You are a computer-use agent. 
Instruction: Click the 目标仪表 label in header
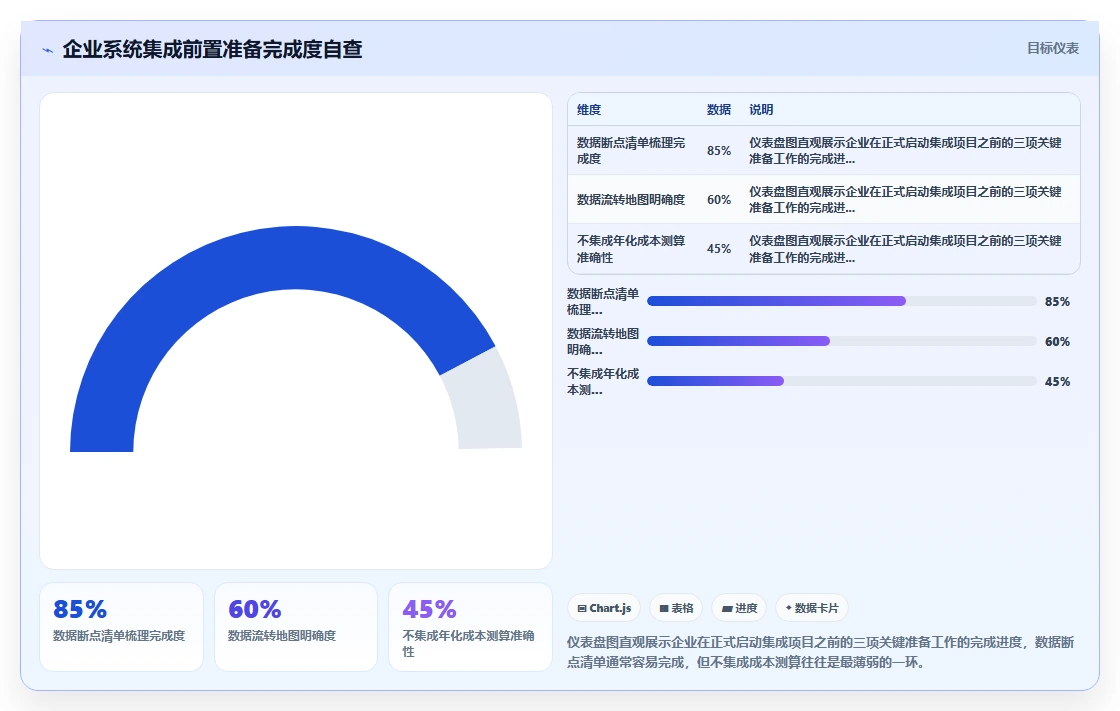[1053, 48]
